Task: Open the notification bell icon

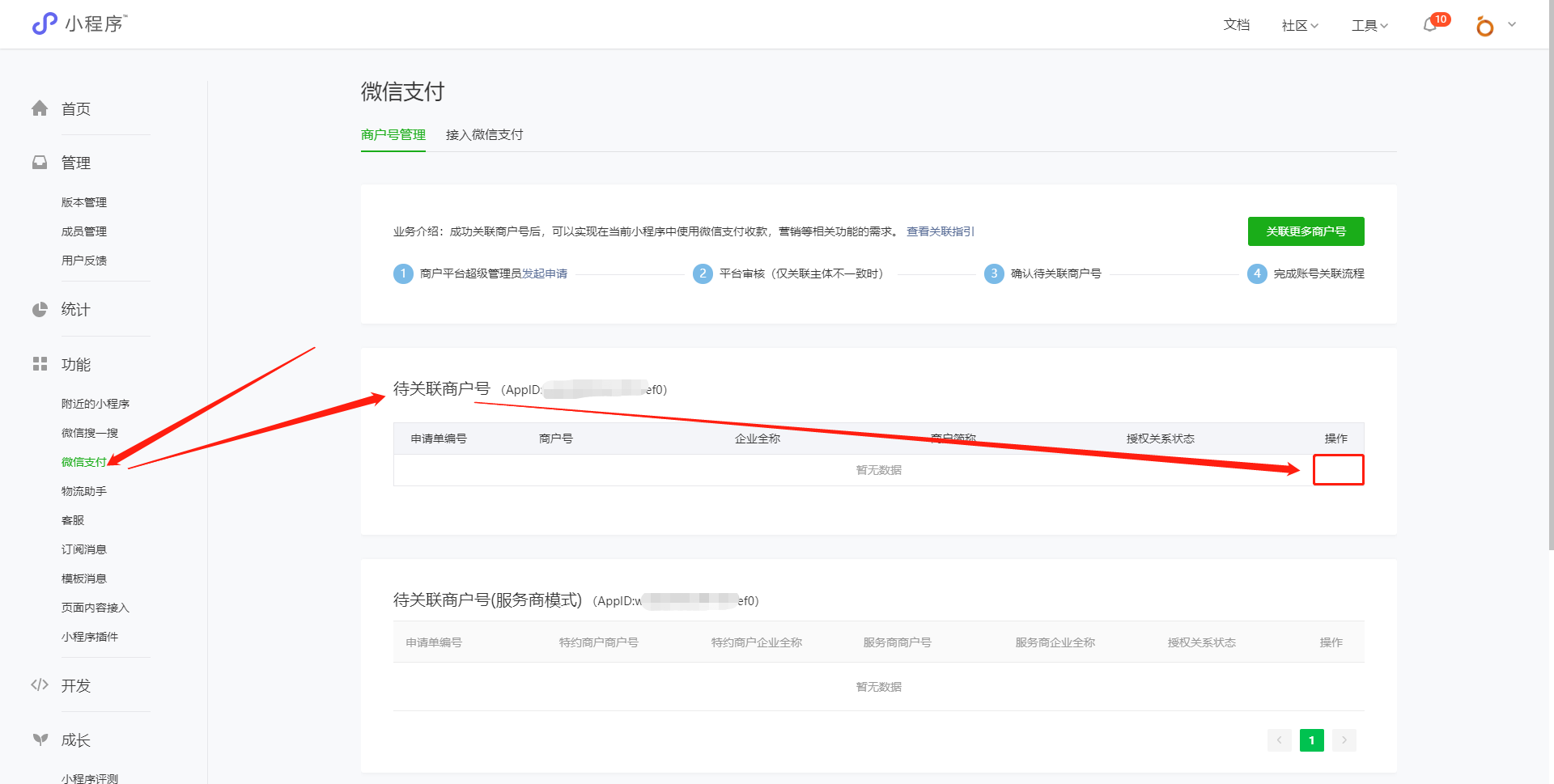Action: pos(1430,25)
